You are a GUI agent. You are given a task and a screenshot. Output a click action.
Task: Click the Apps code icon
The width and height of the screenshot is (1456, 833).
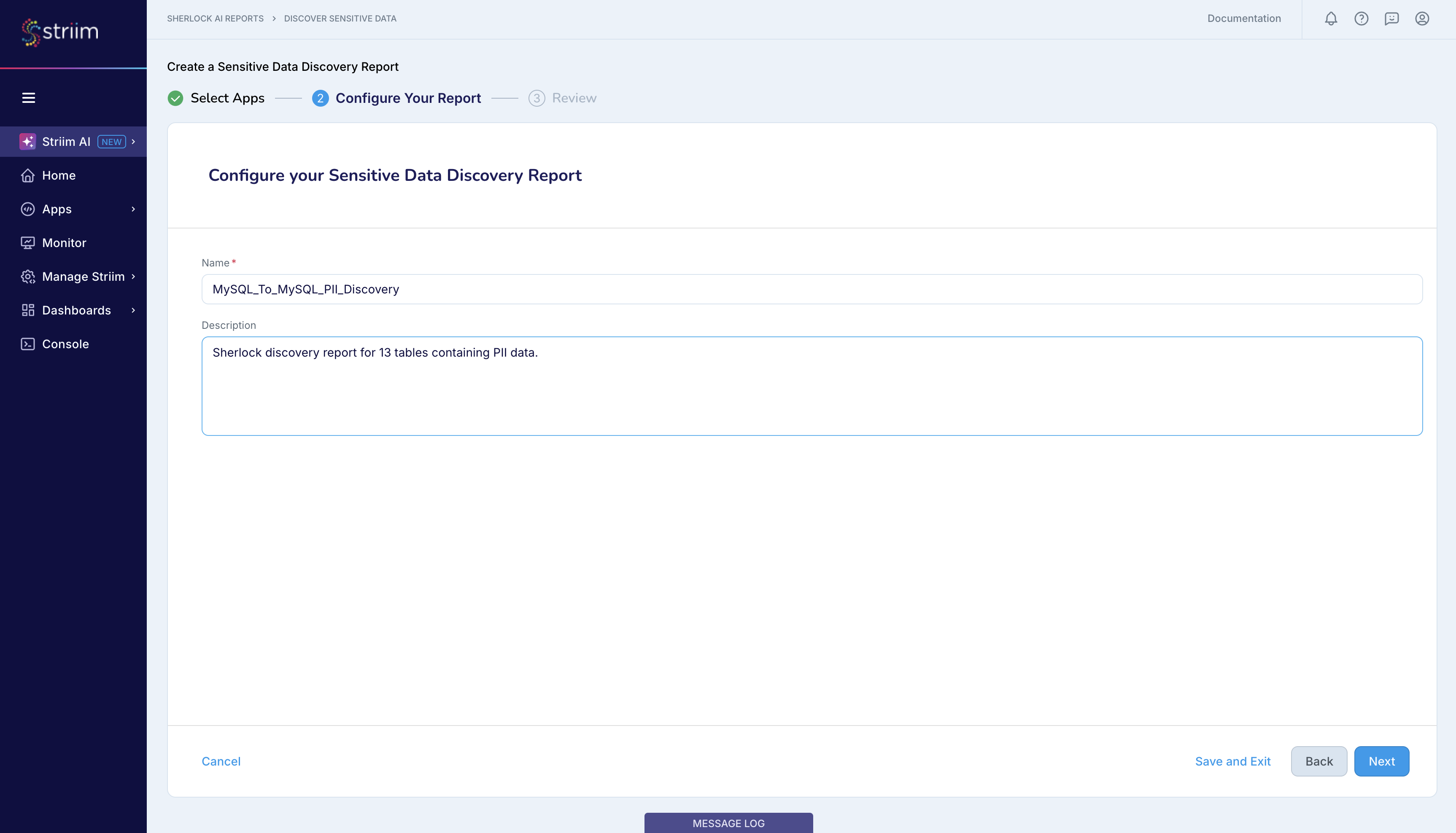point(29,209)
